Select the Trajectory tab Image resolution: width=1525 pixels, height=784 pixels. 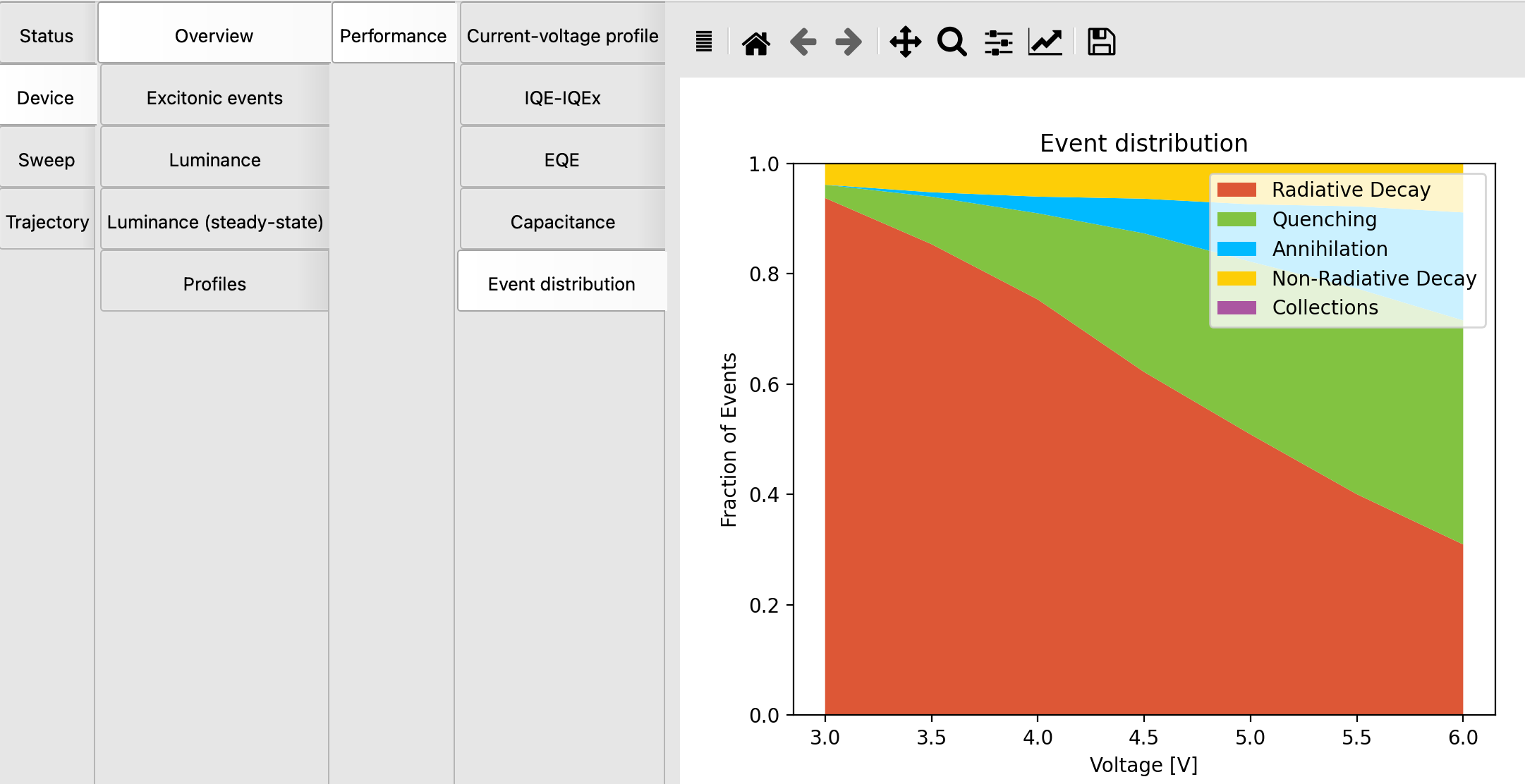point(47,222)
